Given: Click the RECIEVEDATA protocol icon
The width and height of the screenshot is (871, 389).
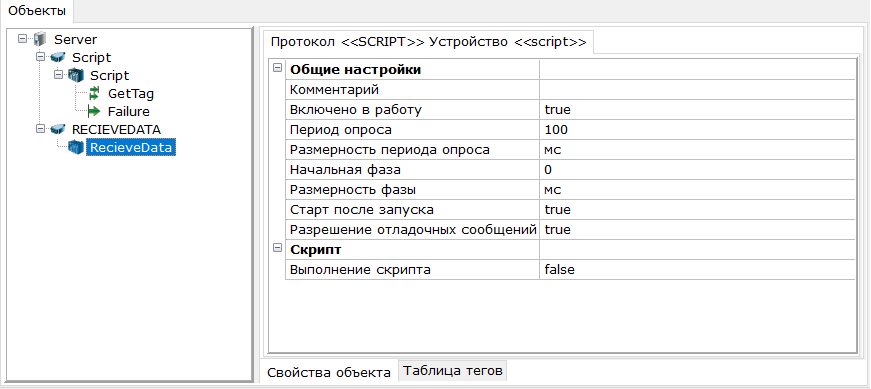Looking at the screenshot, I should (x=58, y=129).
